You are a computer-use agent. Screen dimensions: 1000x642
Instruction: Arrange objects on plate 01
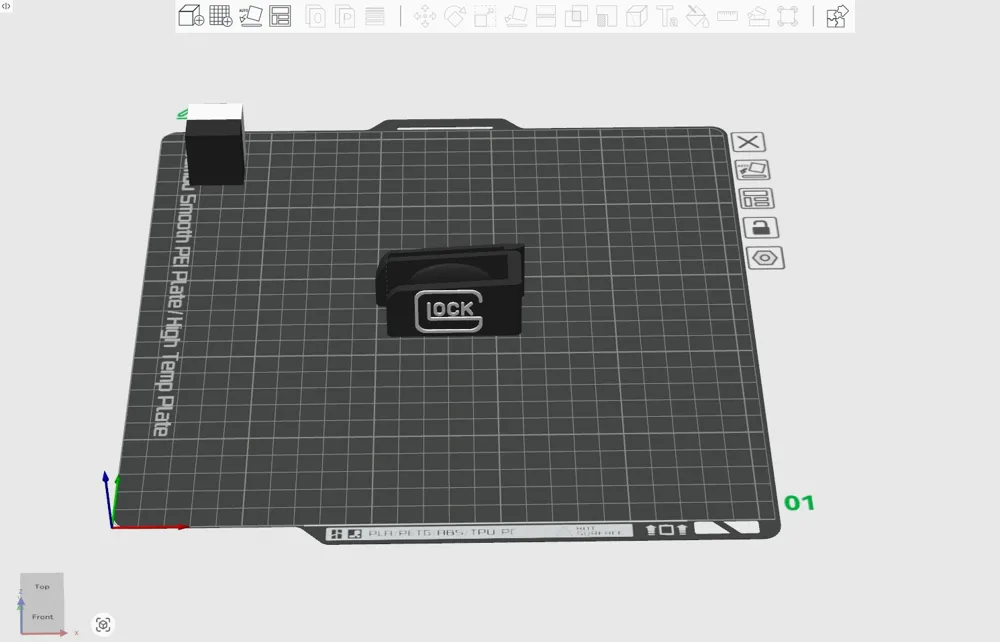[756, 198]
